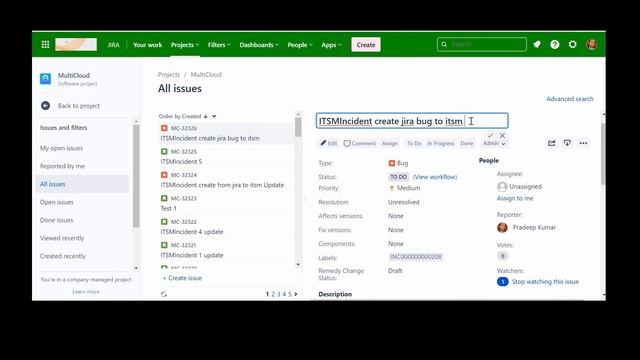Open the settings gear icon
The height and width of the screenshot is (360, 640).
[x=573, y=44]
